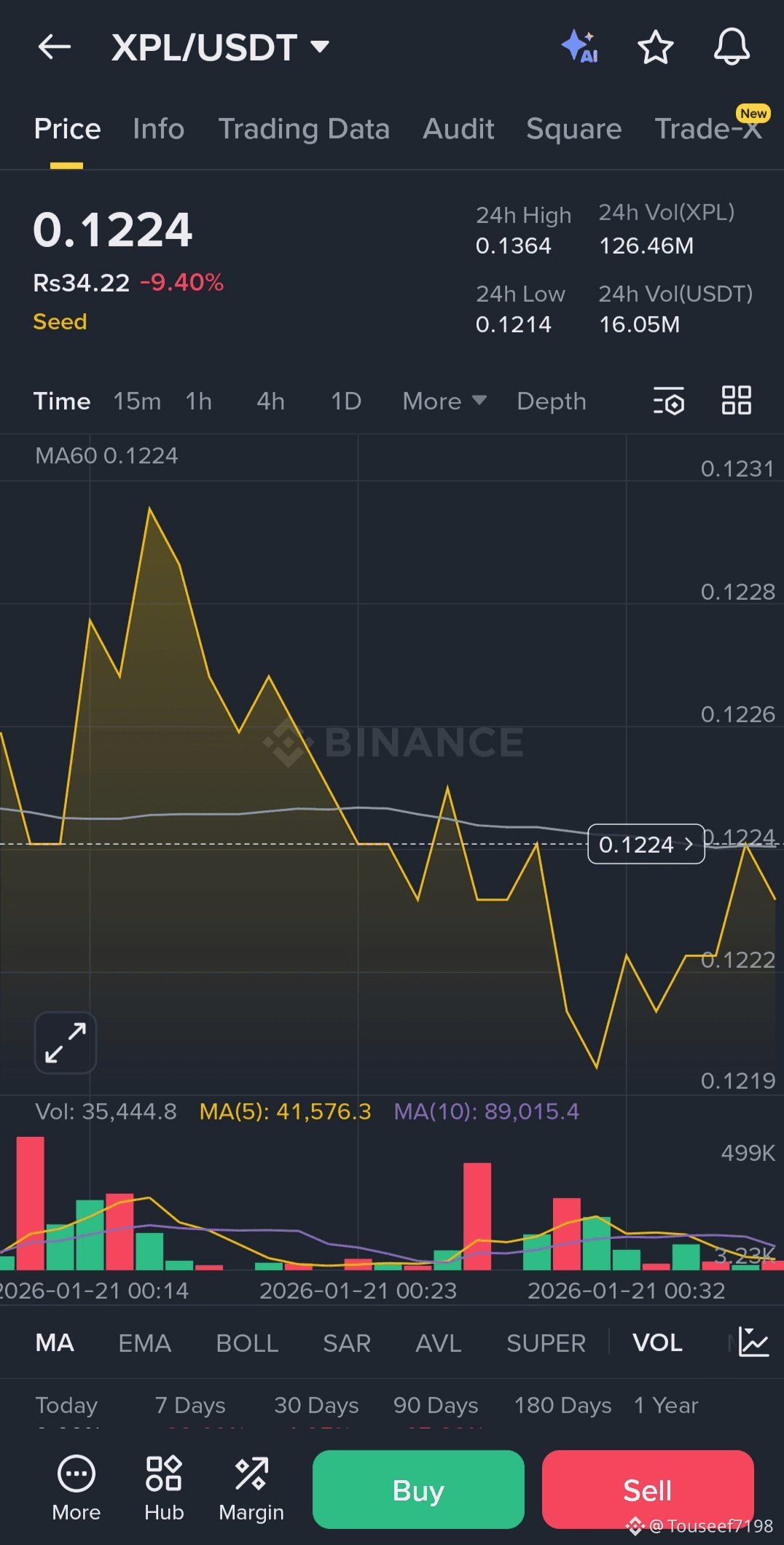Select the 15m timeframe
The height and width of the screenshot is (1545, 784).
(137, 401)
